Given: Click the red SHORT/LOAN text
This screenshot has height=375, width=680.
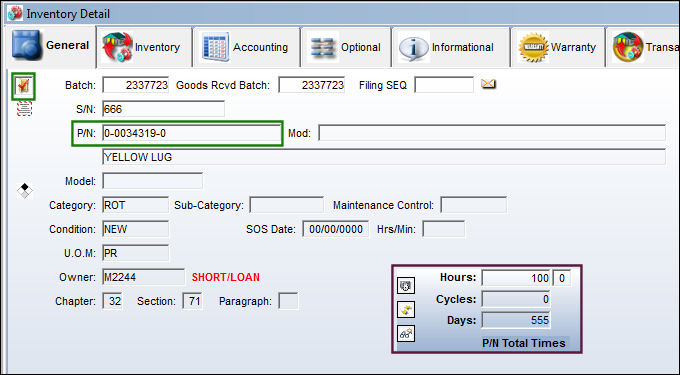Looking at the screenshot, I should coord(226,277).
